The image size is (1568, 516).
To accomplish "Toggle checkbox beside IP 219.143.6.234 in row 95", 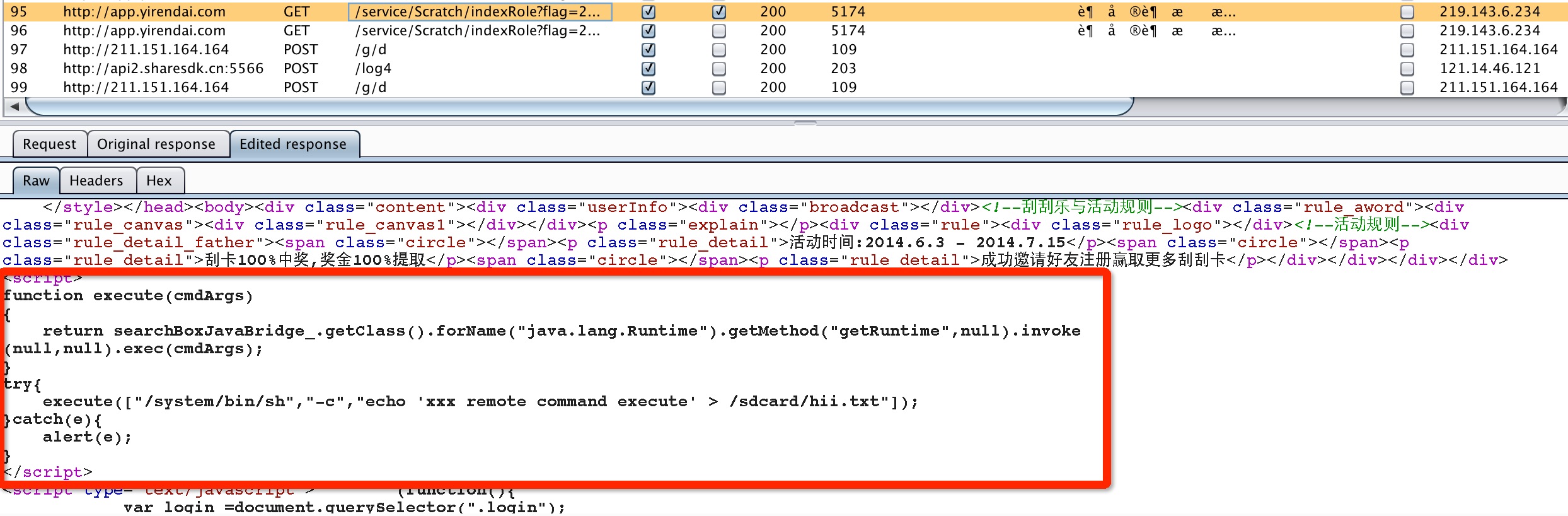I will click(1407, 12).
